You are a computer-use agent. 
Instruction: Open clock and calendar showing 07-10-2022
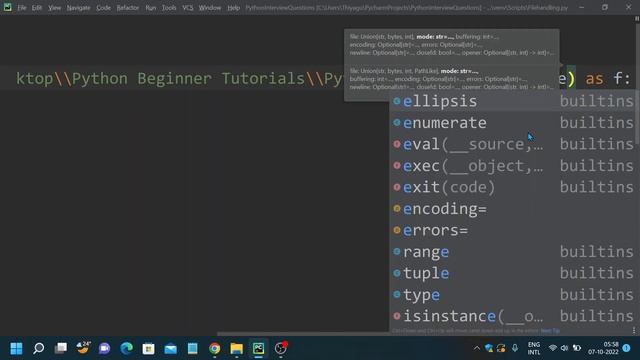pos(603,348)
